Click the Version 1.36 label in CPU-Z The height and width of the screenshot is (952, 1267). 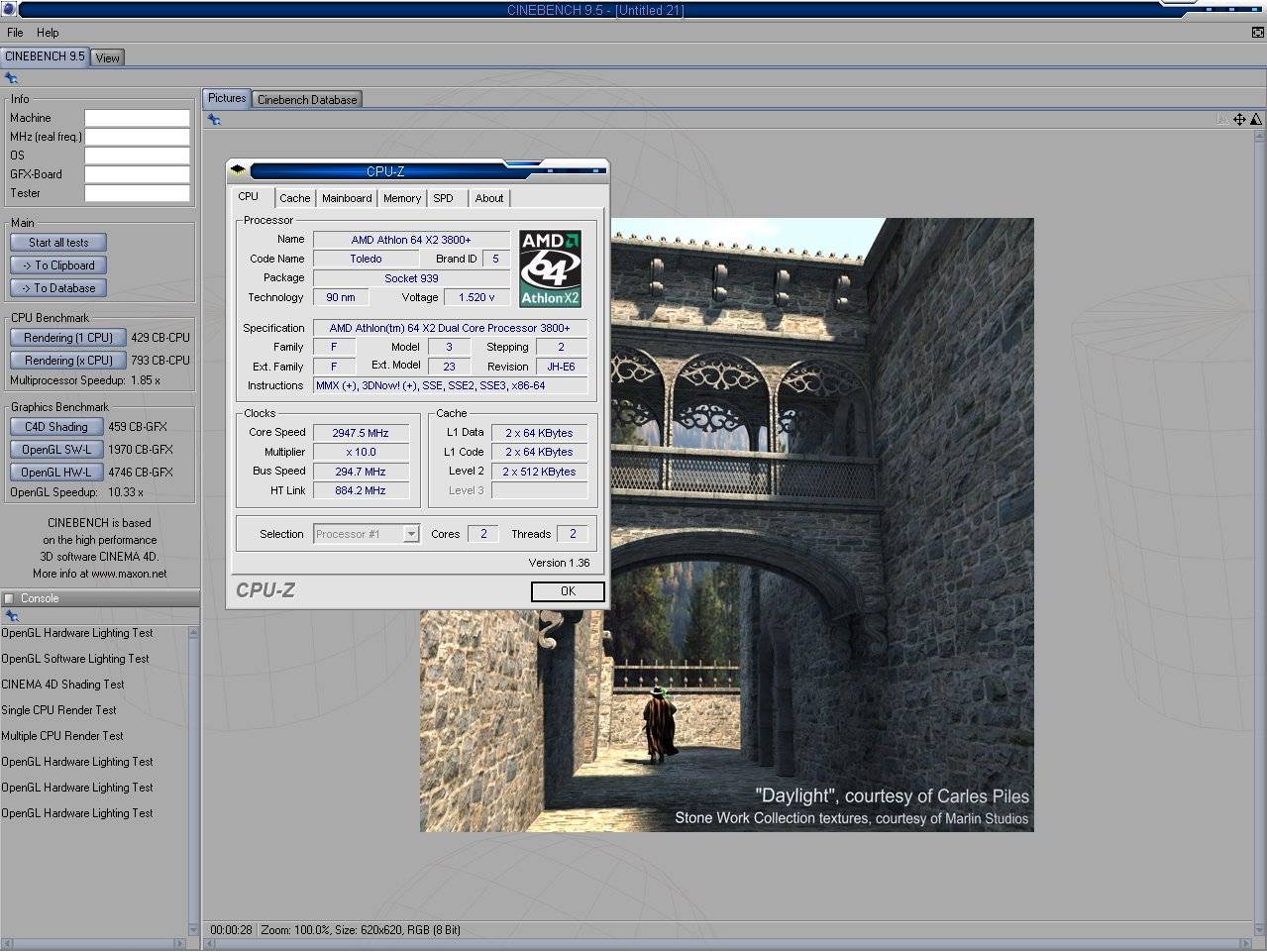(x=559, y=563)
